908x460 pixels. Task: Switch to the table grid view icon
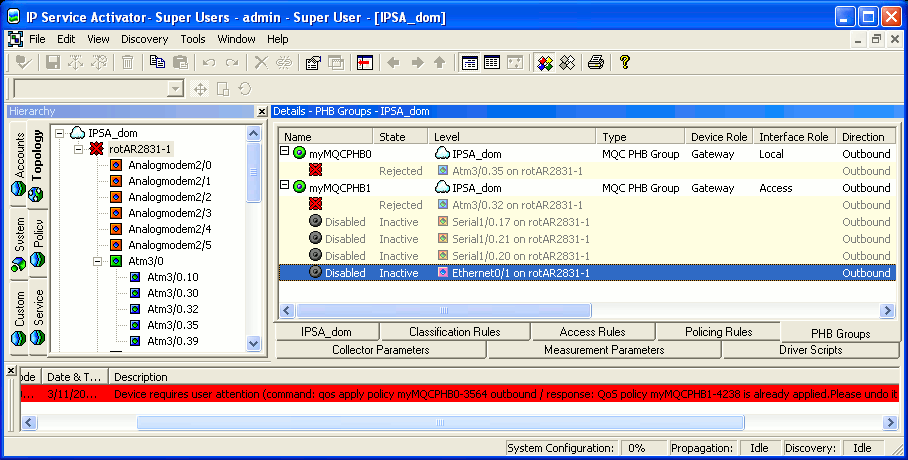(492, 62)
